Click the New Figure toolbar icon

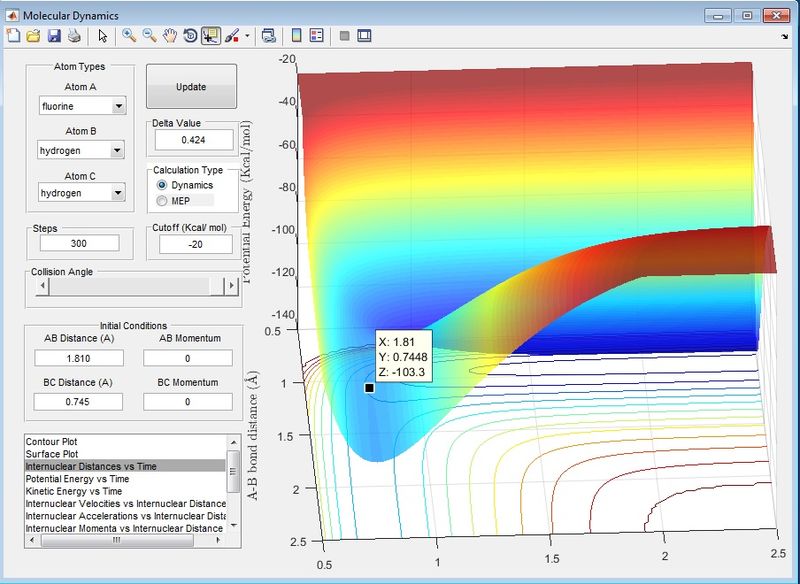coord(13,36)
